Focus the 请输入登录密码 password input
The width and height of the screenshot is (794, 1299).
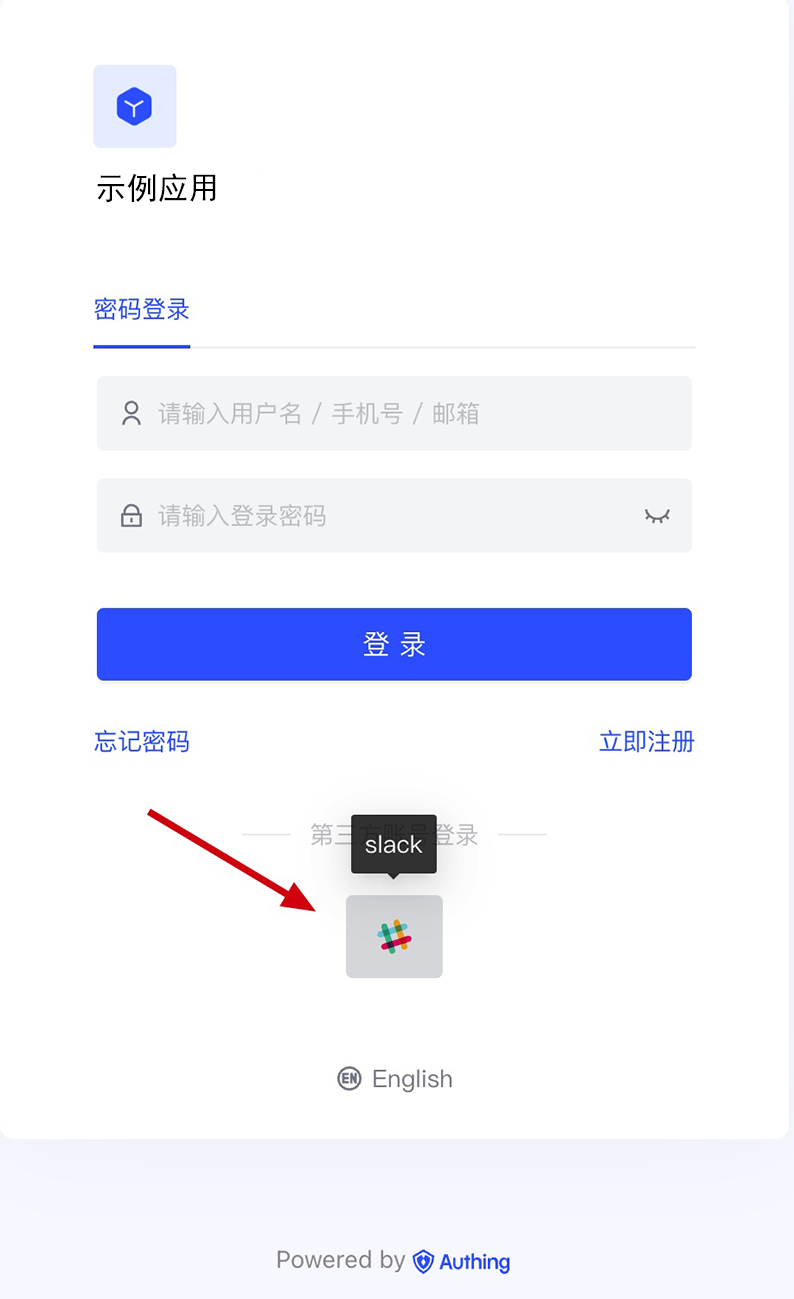pos(394,515)
